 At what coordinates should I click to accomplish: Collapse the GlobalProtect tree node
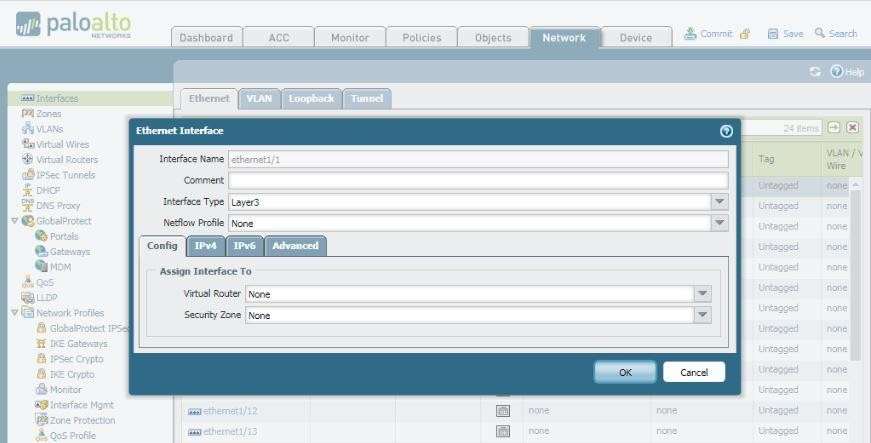click(14, 220)
